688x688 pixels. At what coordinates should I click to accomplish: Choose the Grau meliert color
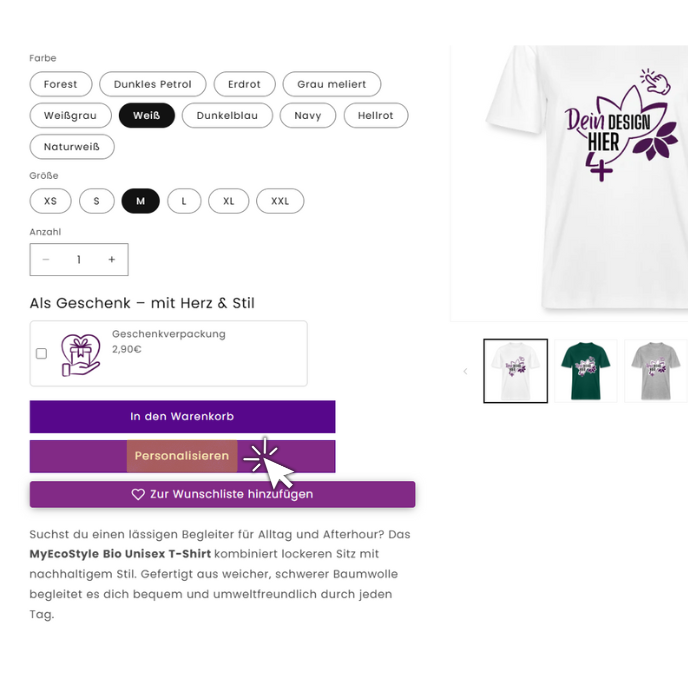(x=332, y=84)
